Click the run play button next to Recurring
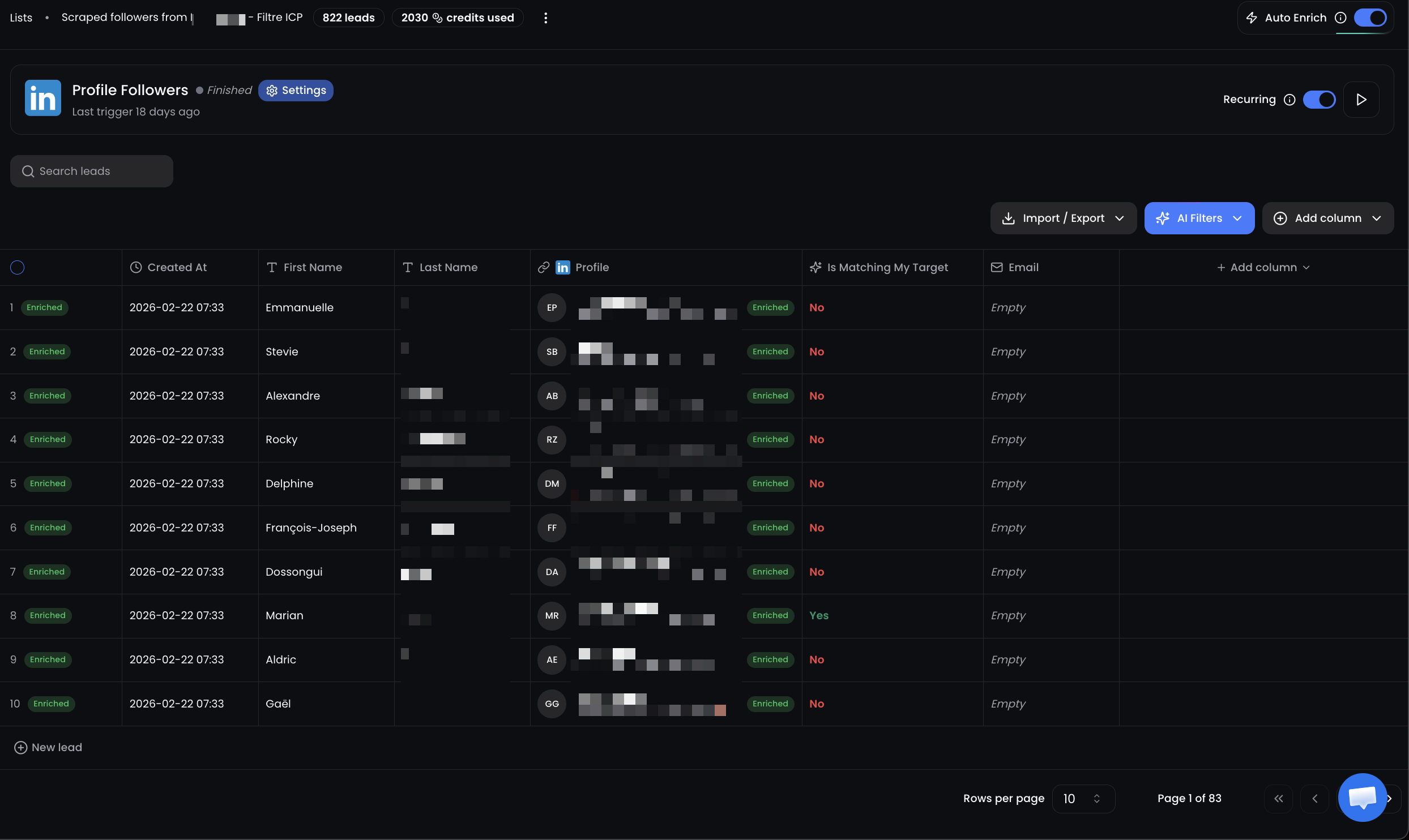The width and height of the screenshot is (1409, 840). pyautogui.click(x=1361, y=100)
